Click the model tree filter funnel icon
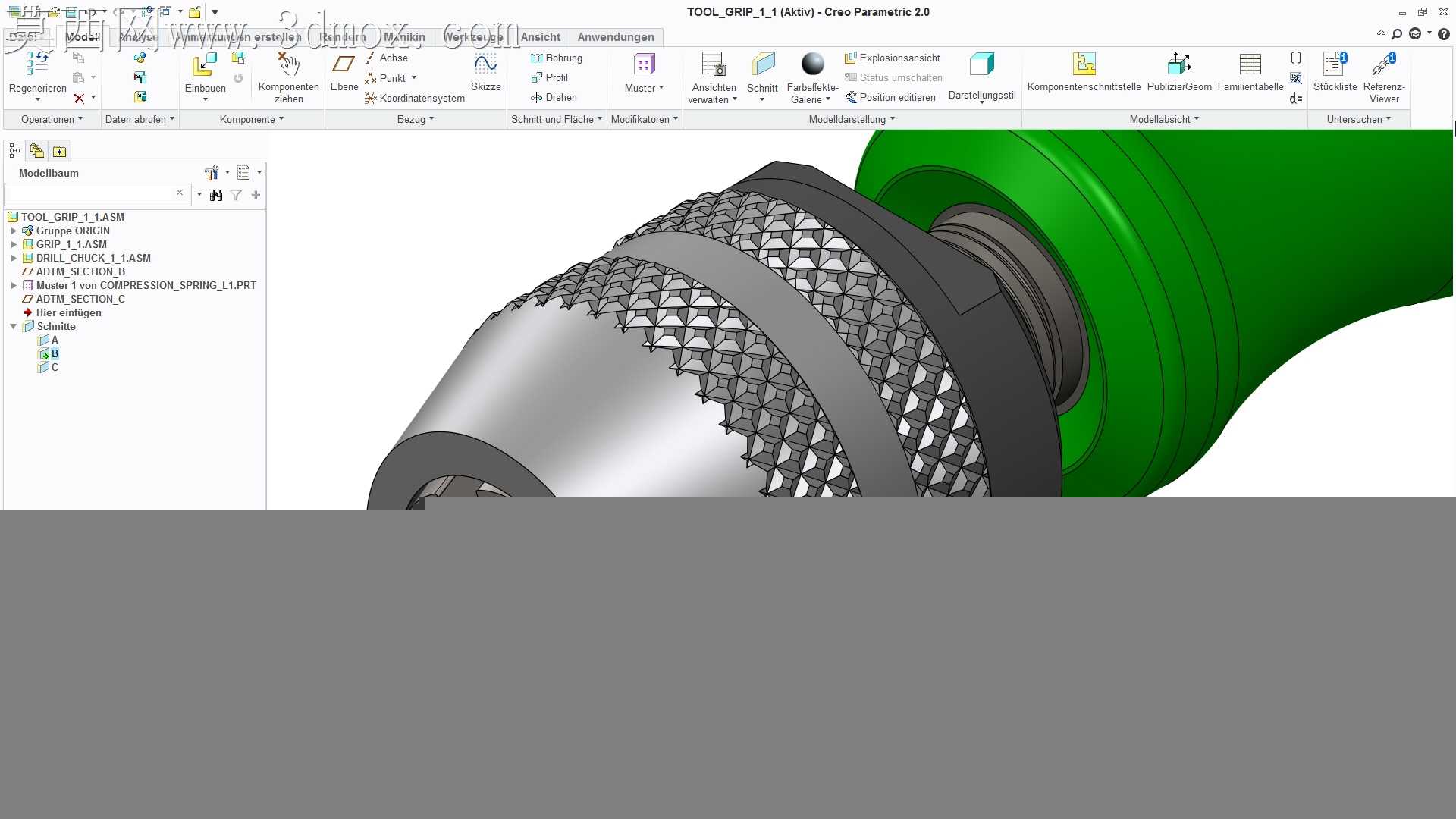 [x=236, y=196]
